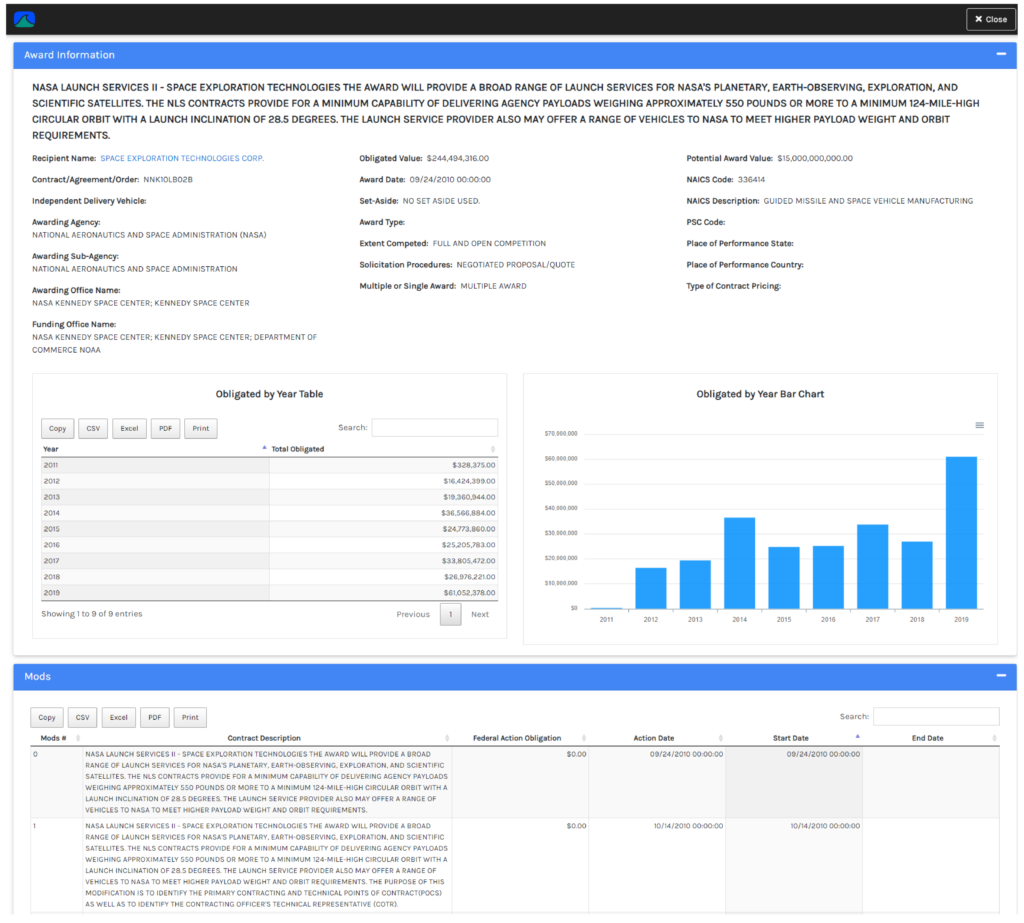The width and height of the screenshot is (1024, 923).
Task: Print the Obligated by Year table
Action: pyautogui.click(x=200, y=429)
